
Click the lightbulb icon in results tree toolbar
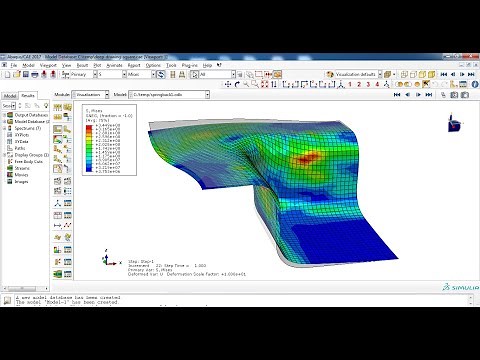click(46, 106)
